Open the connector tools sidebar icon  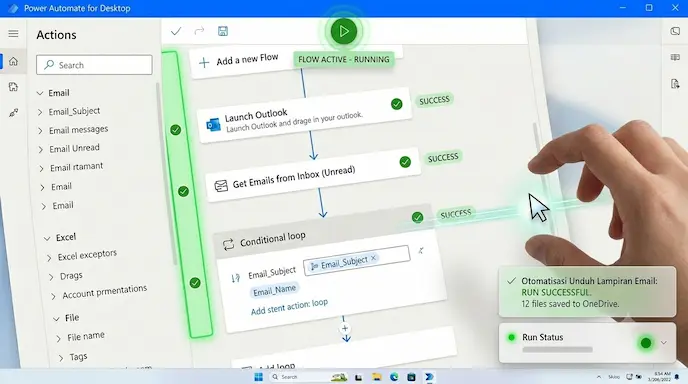coord(13,113)
